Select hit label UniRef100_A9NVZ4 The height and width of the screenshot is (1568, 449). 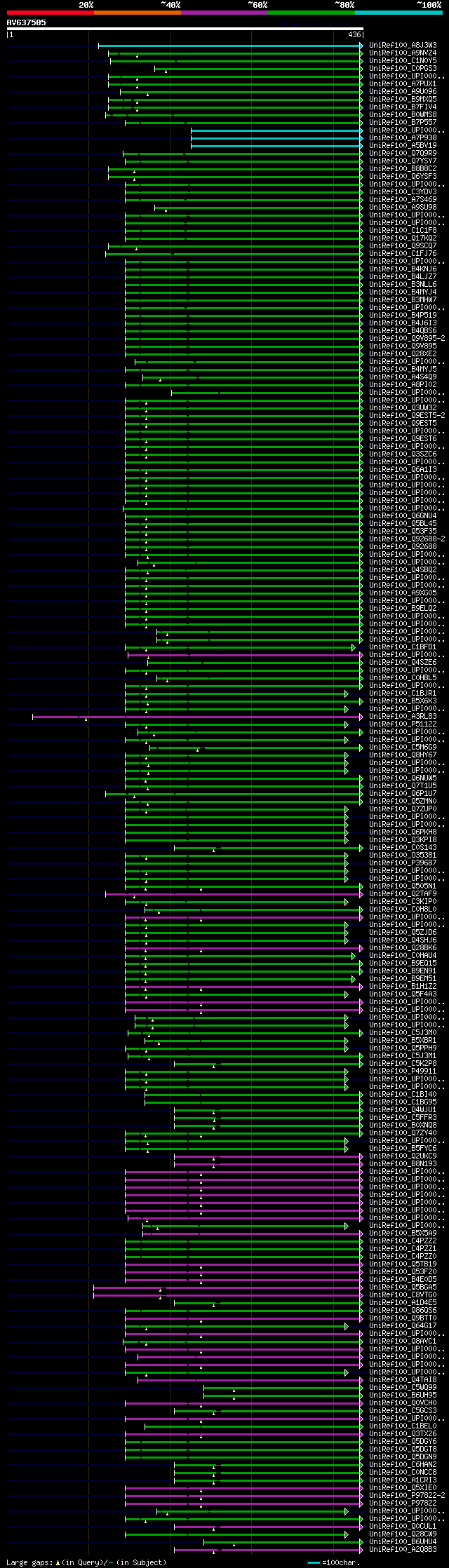pos(403,53)
